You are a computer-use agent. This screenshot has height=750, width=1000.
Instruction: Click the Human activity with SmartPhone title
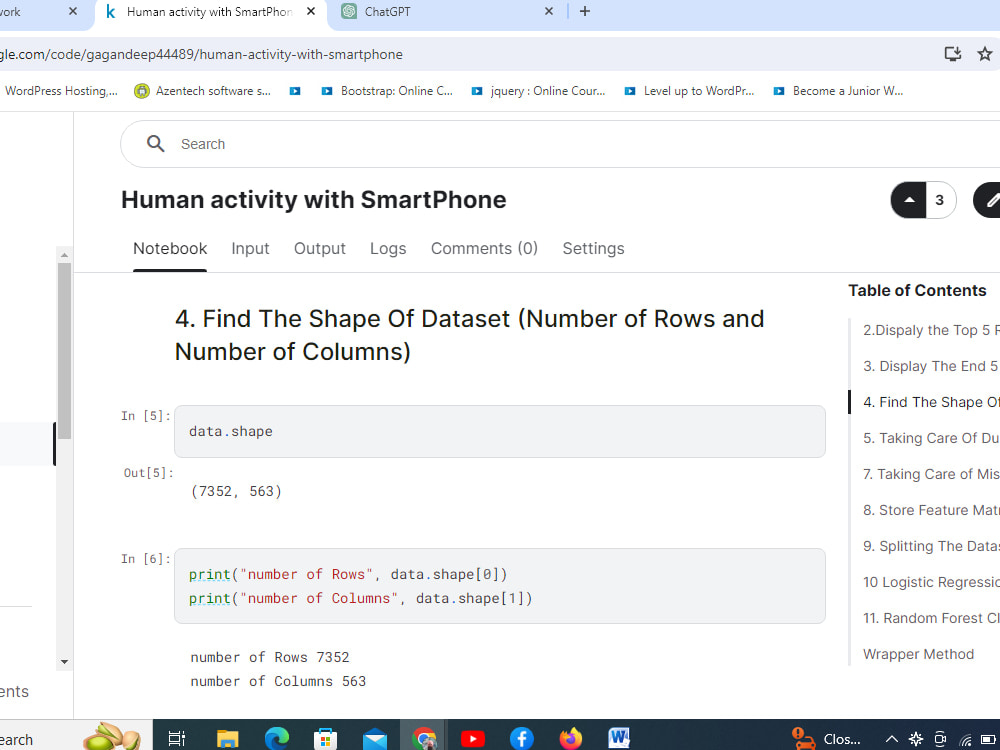pos(314,200)
